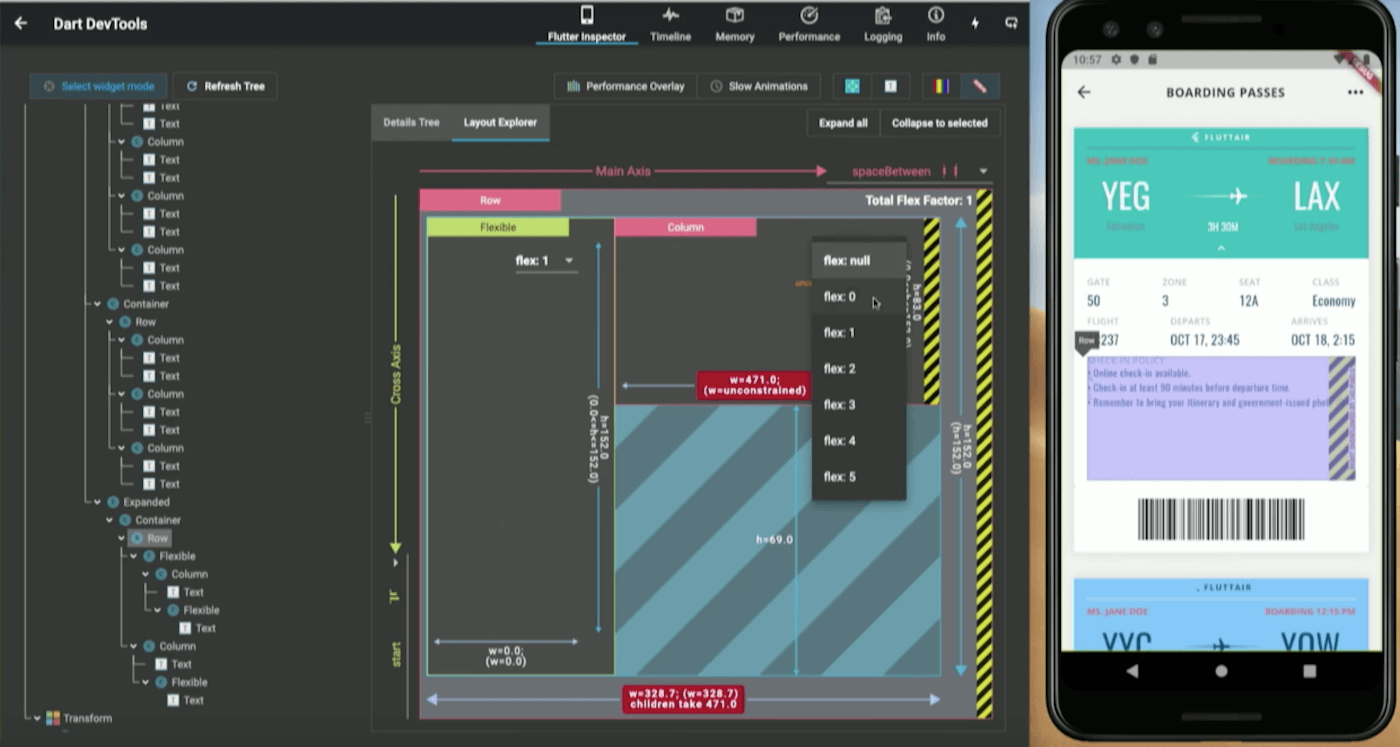Tap the Android back navigation button
Screen dimensions: 1400x747
tap(1132, 671)
